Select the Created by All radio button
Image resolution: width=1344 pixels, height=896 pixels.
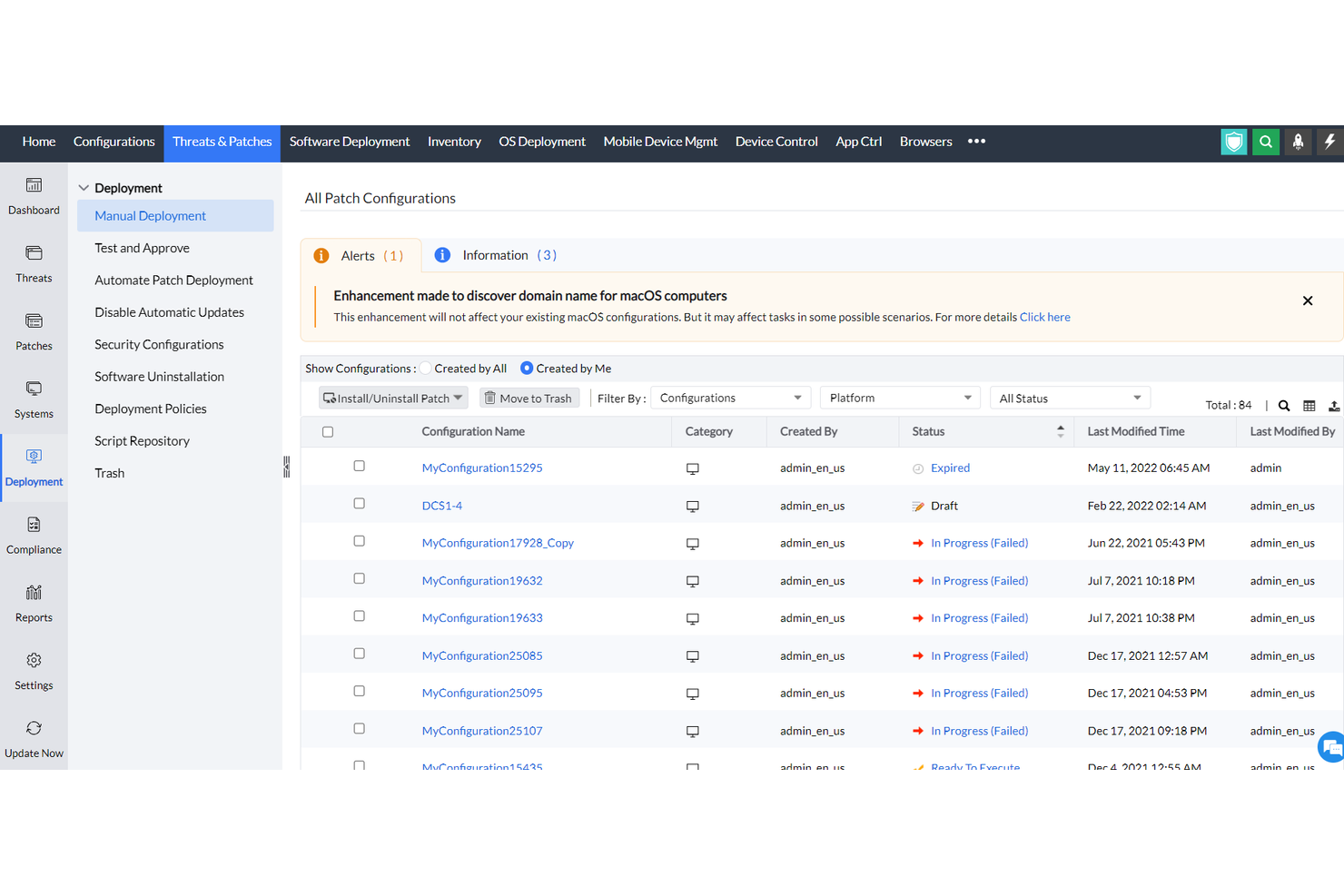(x=424, y=368)
